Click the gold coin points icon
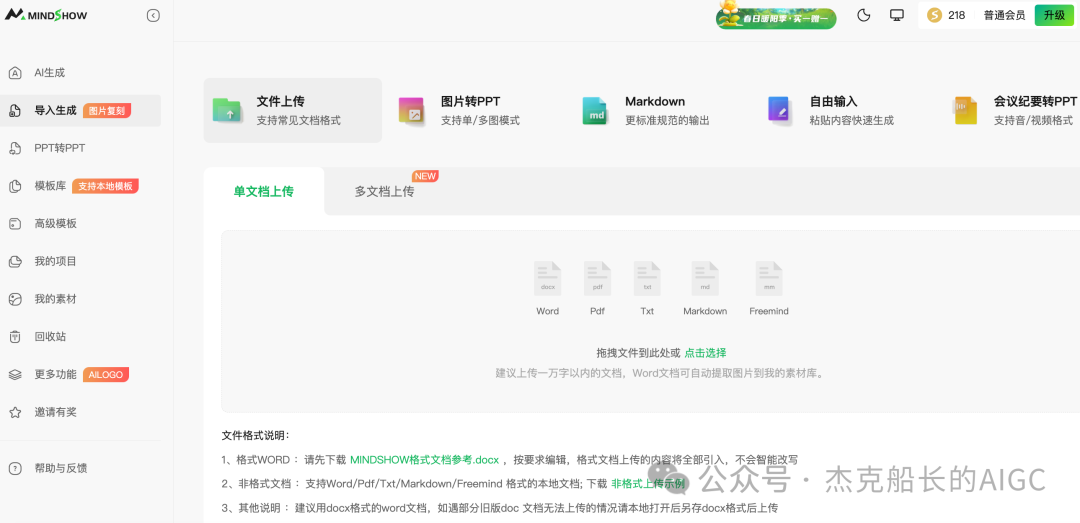Viewport: 1080px width, 523px height. (x=934, y=15)
